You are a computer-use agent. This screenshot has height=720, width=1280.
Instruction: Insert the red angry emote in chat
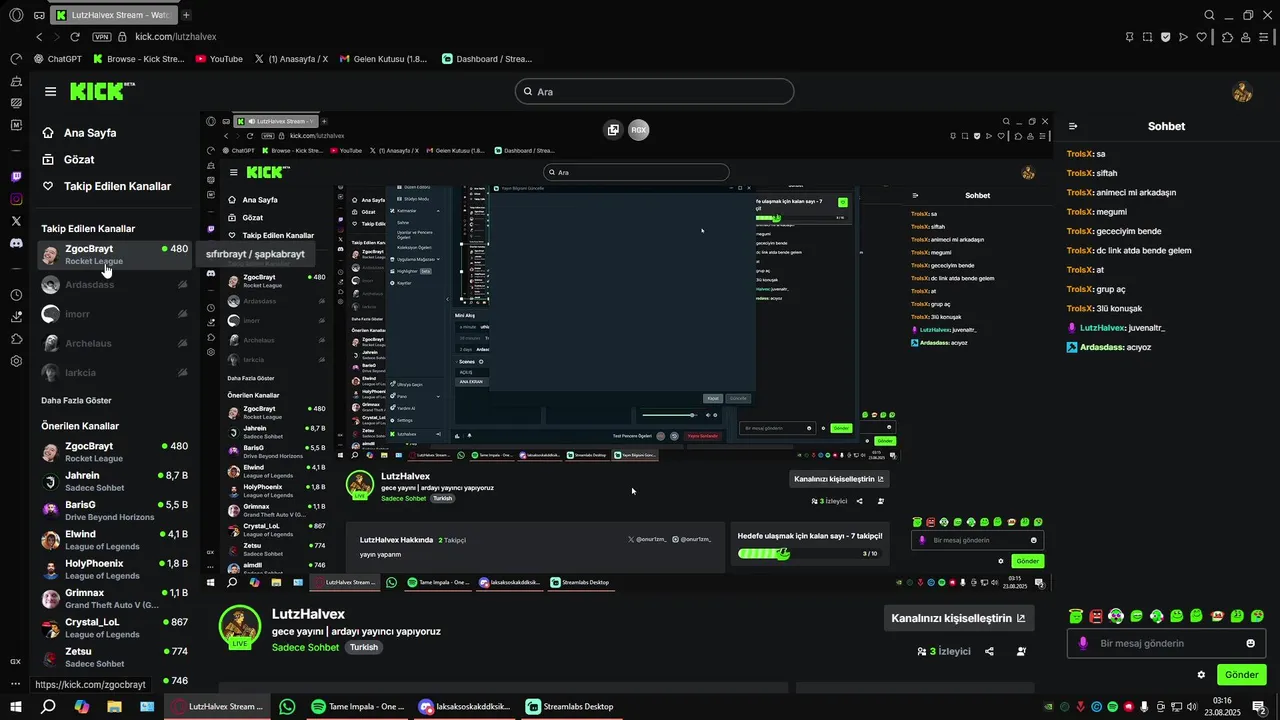1096,615
